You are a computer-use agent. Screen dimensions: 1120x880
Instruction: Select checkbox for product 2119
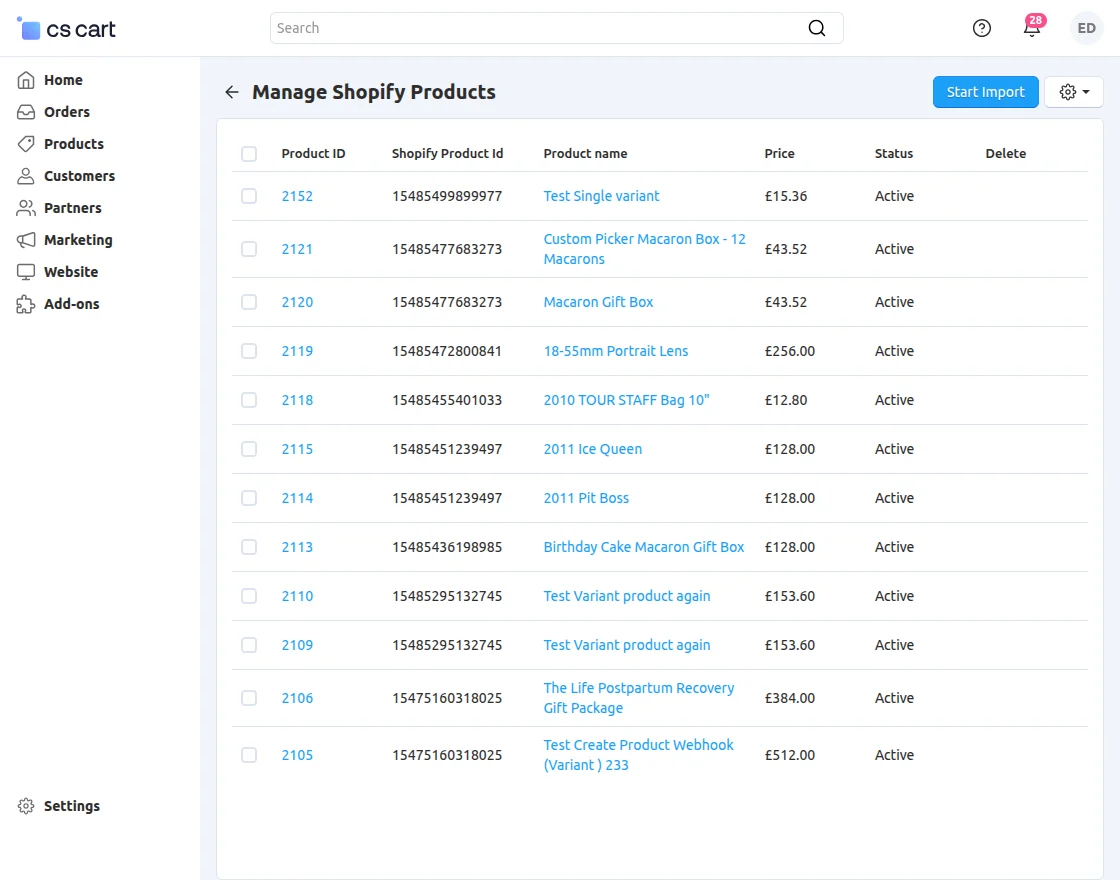pos(249,351)
